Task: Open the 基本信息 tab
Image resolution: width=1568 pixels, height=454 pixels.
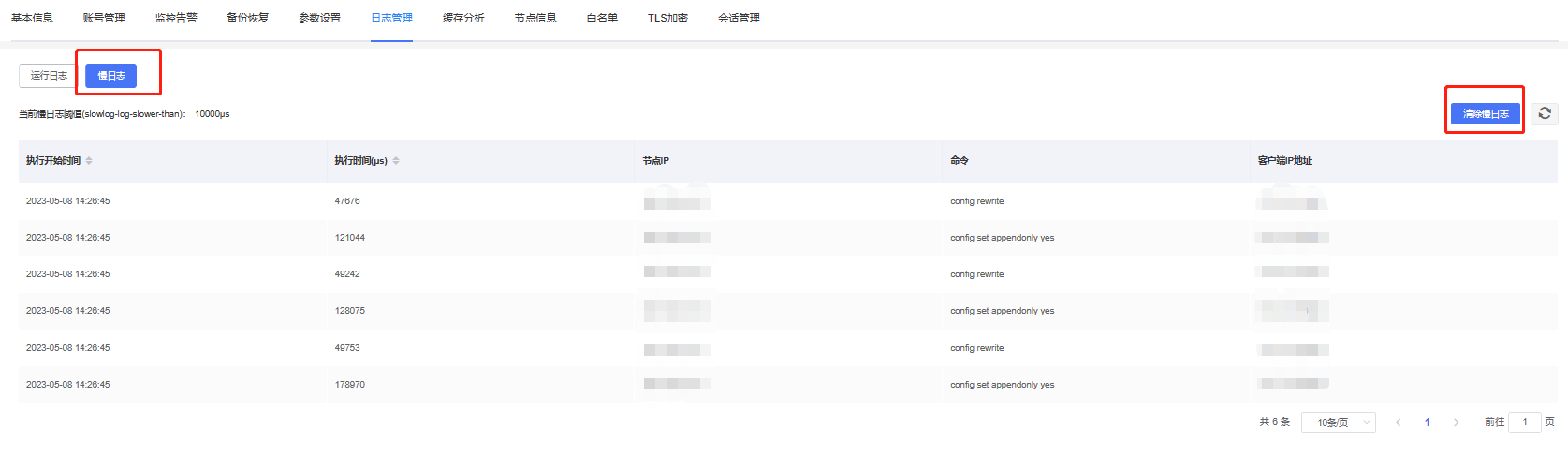Action: 32,18
